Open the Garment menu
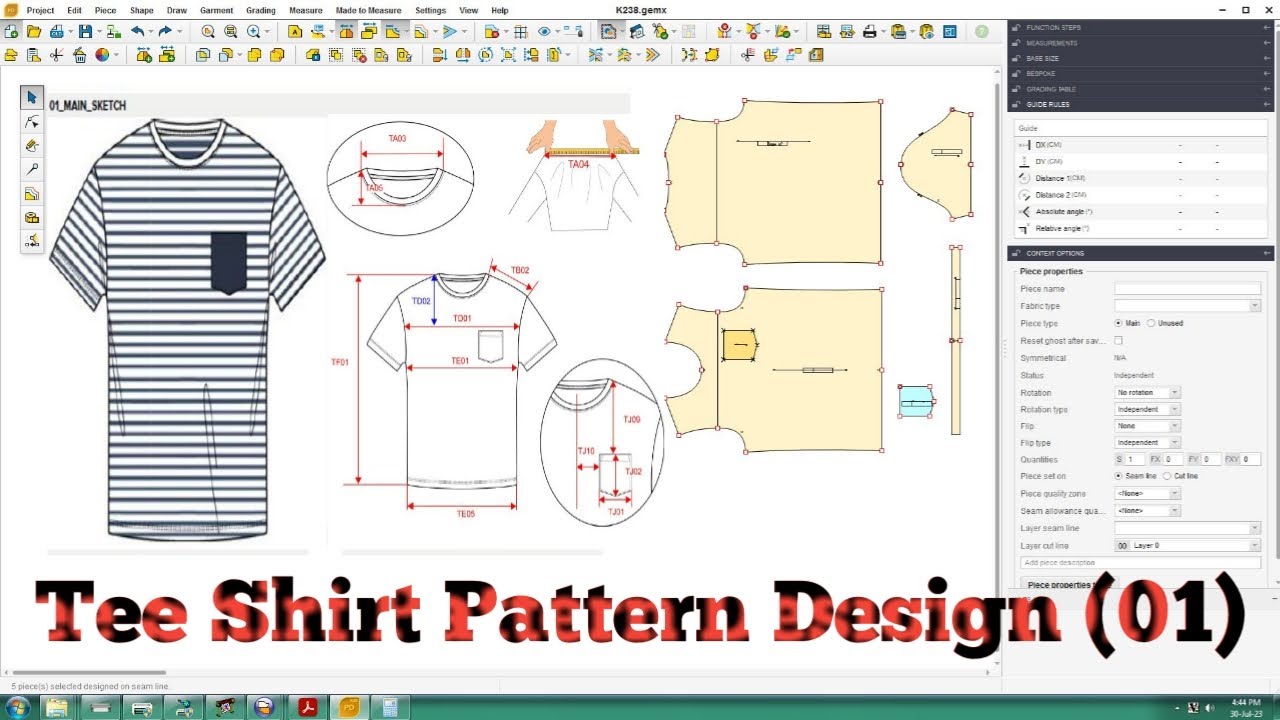 coord(216,10)
